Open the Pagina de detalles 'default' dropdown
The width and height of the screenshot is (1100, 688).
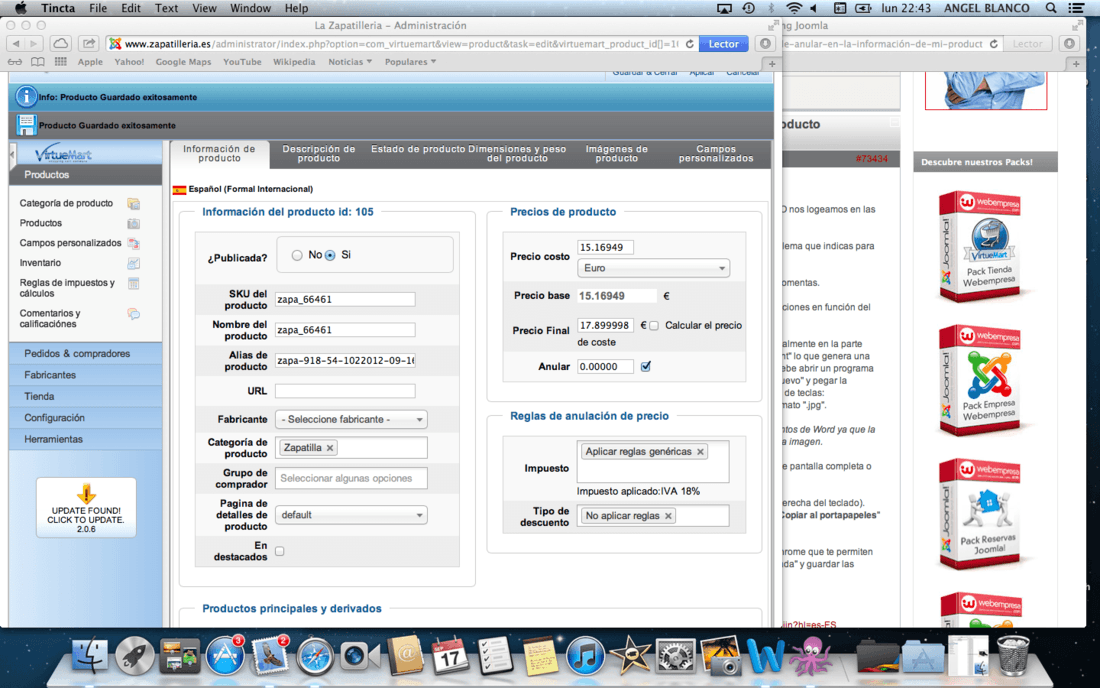pyautogui.click(x=351, y=515)
